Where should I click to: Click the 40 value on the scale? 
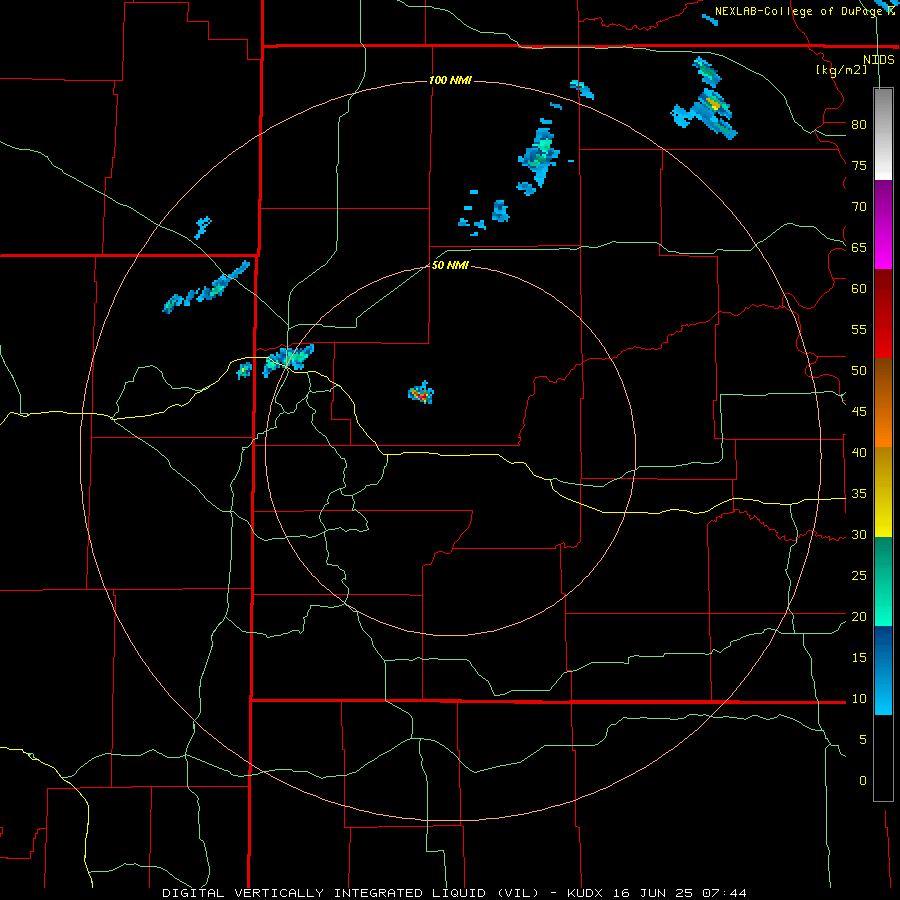tap(859, 452)
